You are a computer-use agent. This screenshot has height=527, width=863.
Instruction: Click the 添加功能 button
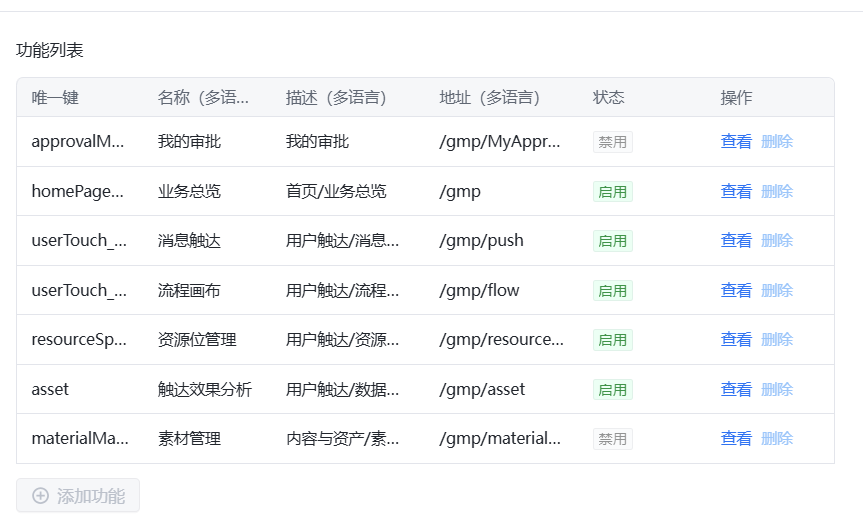(x=78, y=496)
